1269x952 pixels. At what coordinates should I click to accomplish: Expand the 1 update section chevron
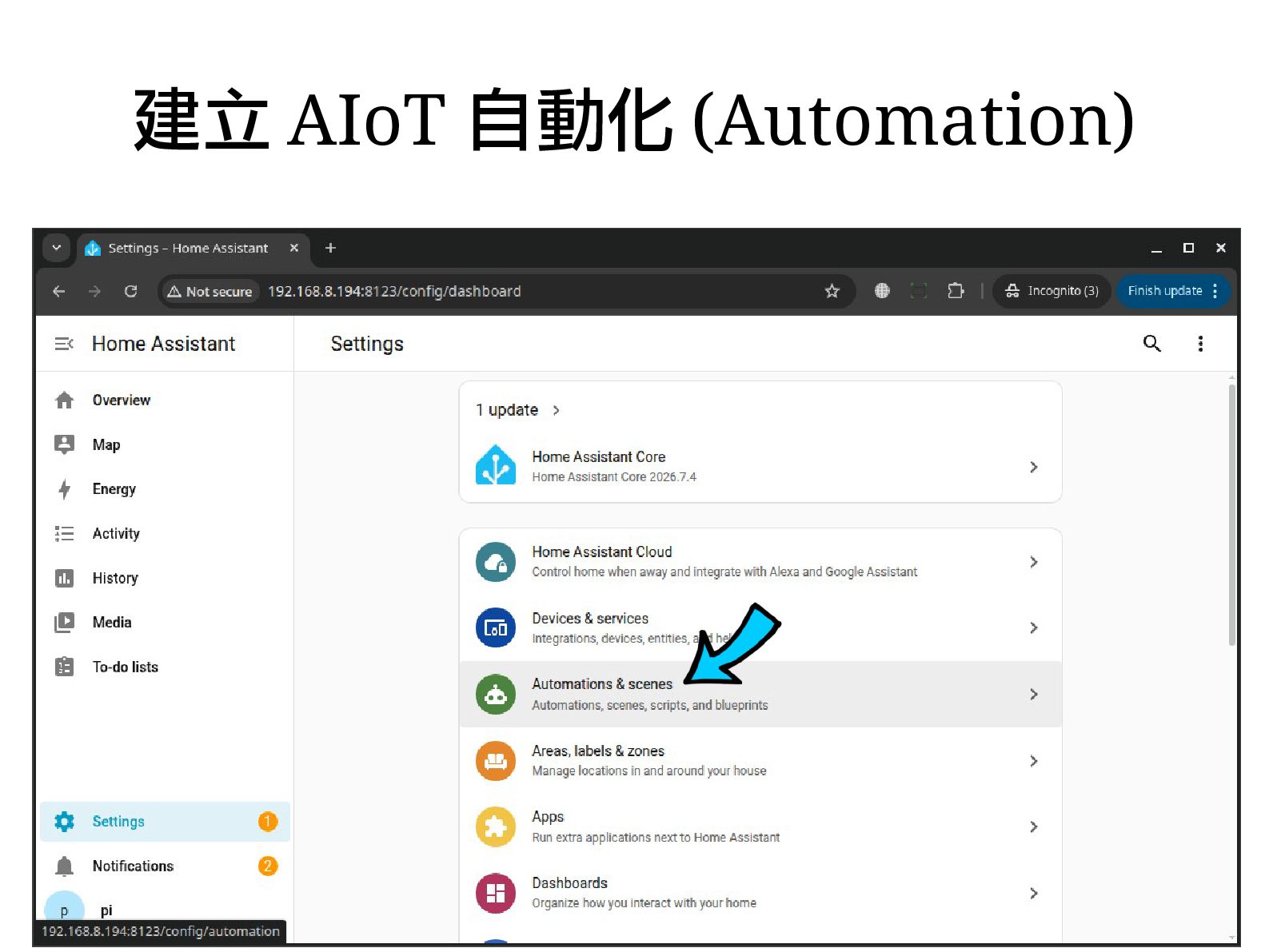pyautogui.click(x=556, y=410)
